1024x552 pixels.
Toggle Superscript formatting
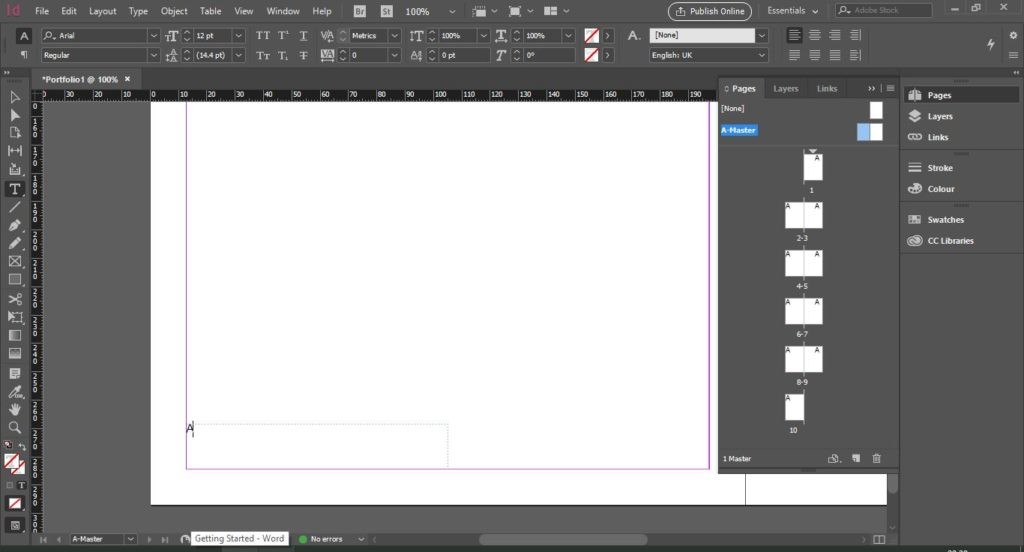pyautogui.click(x=283, y=35)
